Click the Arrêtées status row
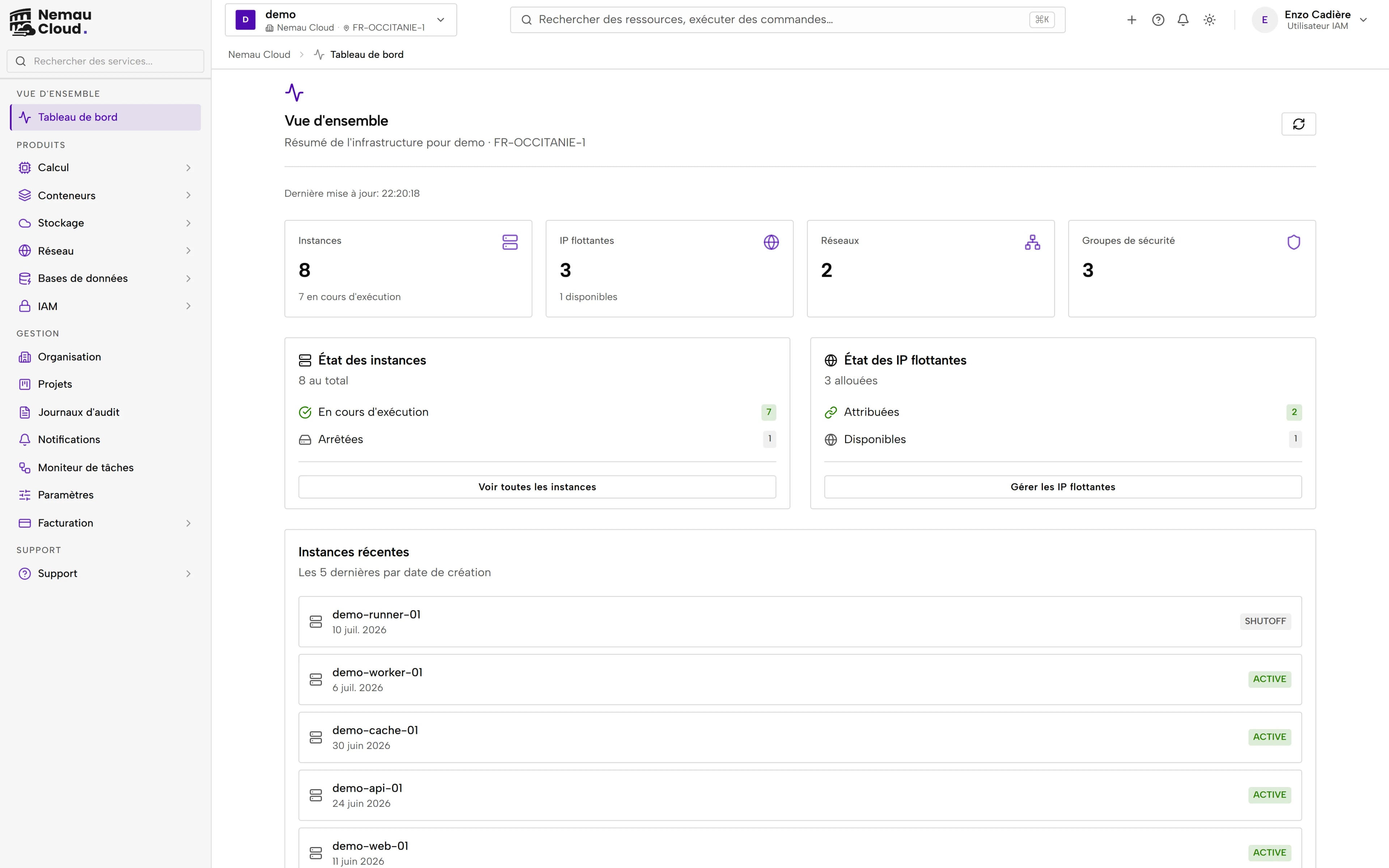 pyautogui.click(x=537, y=440)
